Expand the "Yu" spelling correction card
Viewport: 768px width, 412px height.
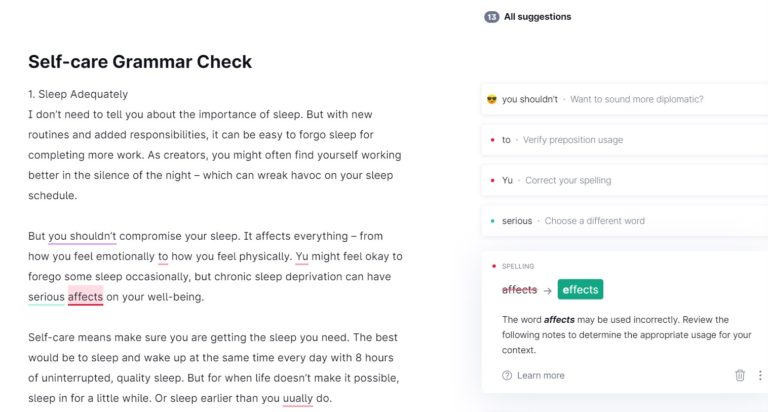coord(620,180)
